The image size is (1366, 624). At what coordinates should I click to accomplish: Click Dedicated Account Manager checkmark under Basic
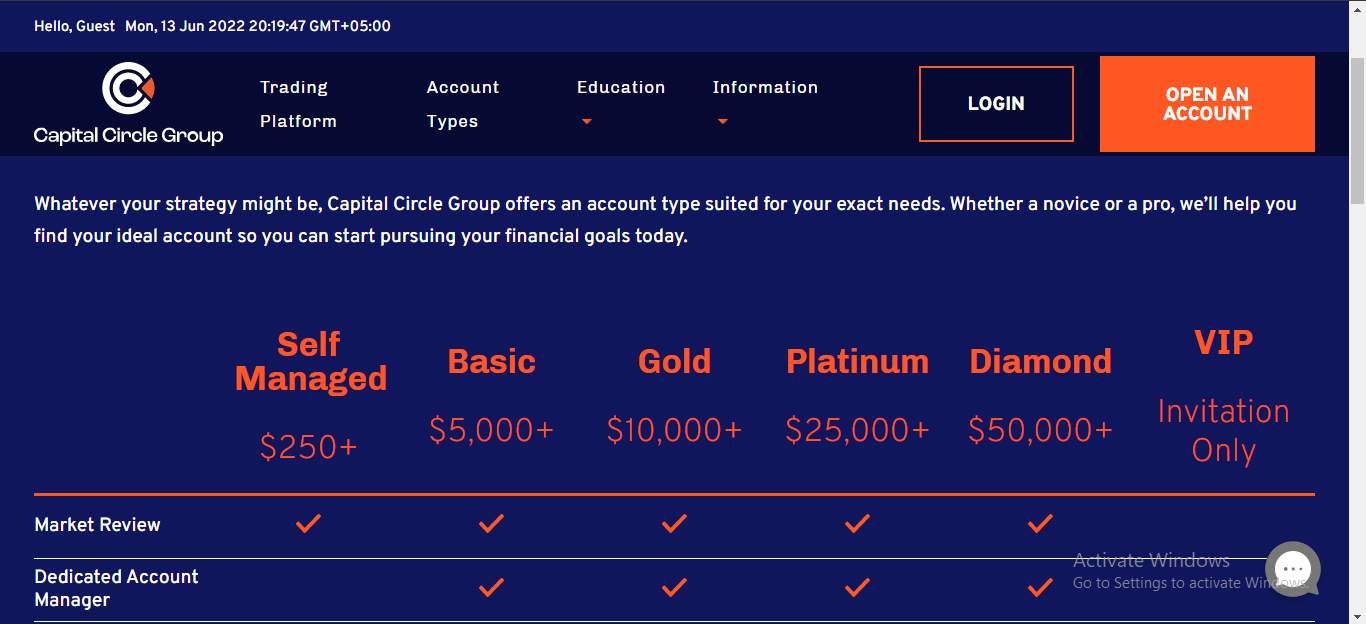[491, 587]
